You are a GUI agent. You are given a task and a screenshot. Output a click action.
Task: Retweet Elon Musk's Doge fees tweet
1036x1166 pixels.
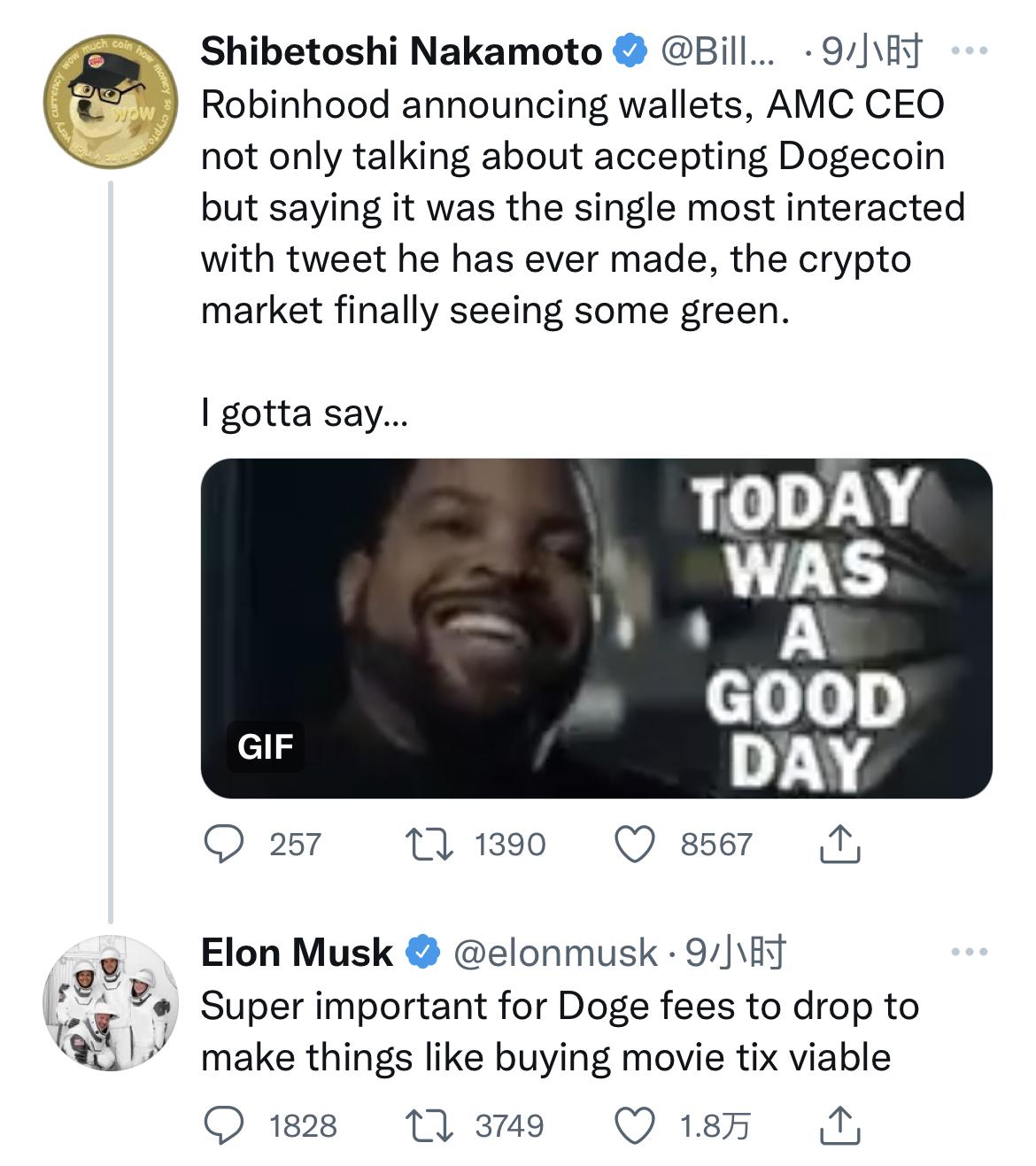click(x=431, y=1125)
